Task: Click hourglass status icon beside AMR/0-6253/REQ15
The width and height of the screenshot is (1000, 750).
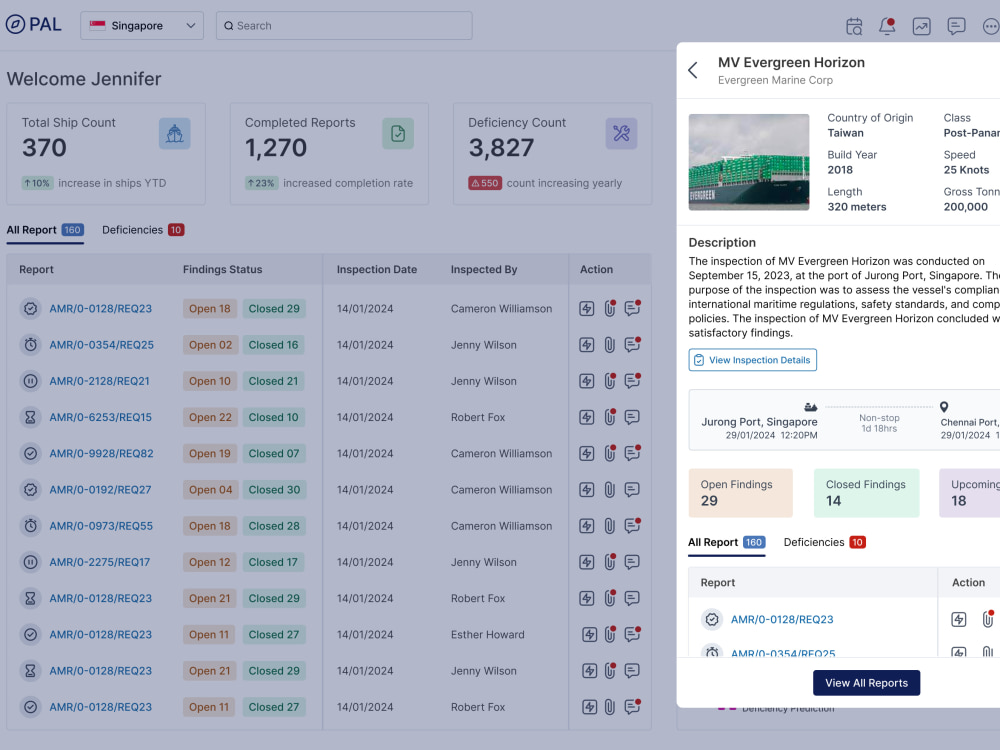Action: 30,417
